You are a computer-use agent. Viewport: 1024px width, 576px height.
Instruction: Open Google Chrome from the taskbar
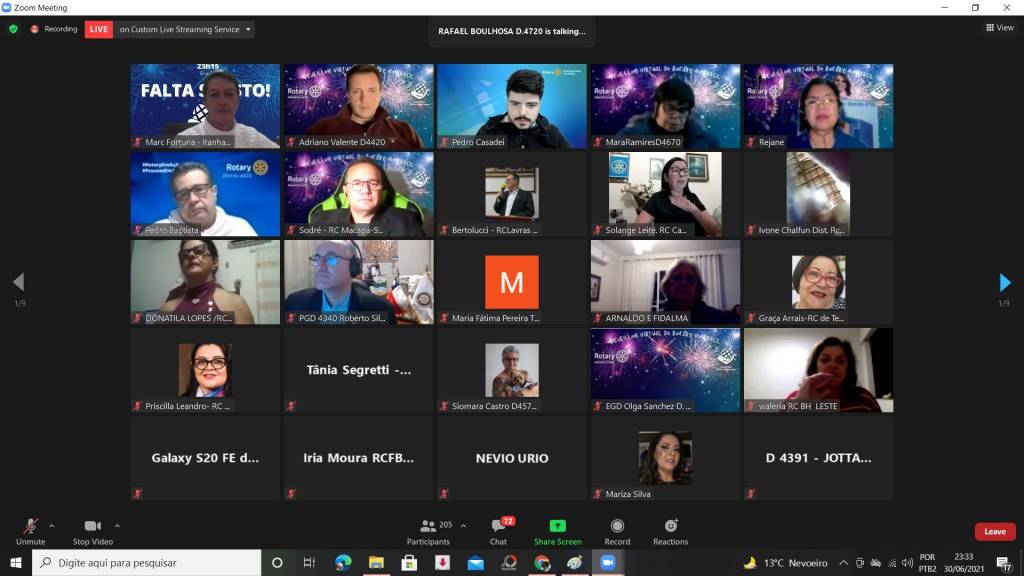click(542, 563)
